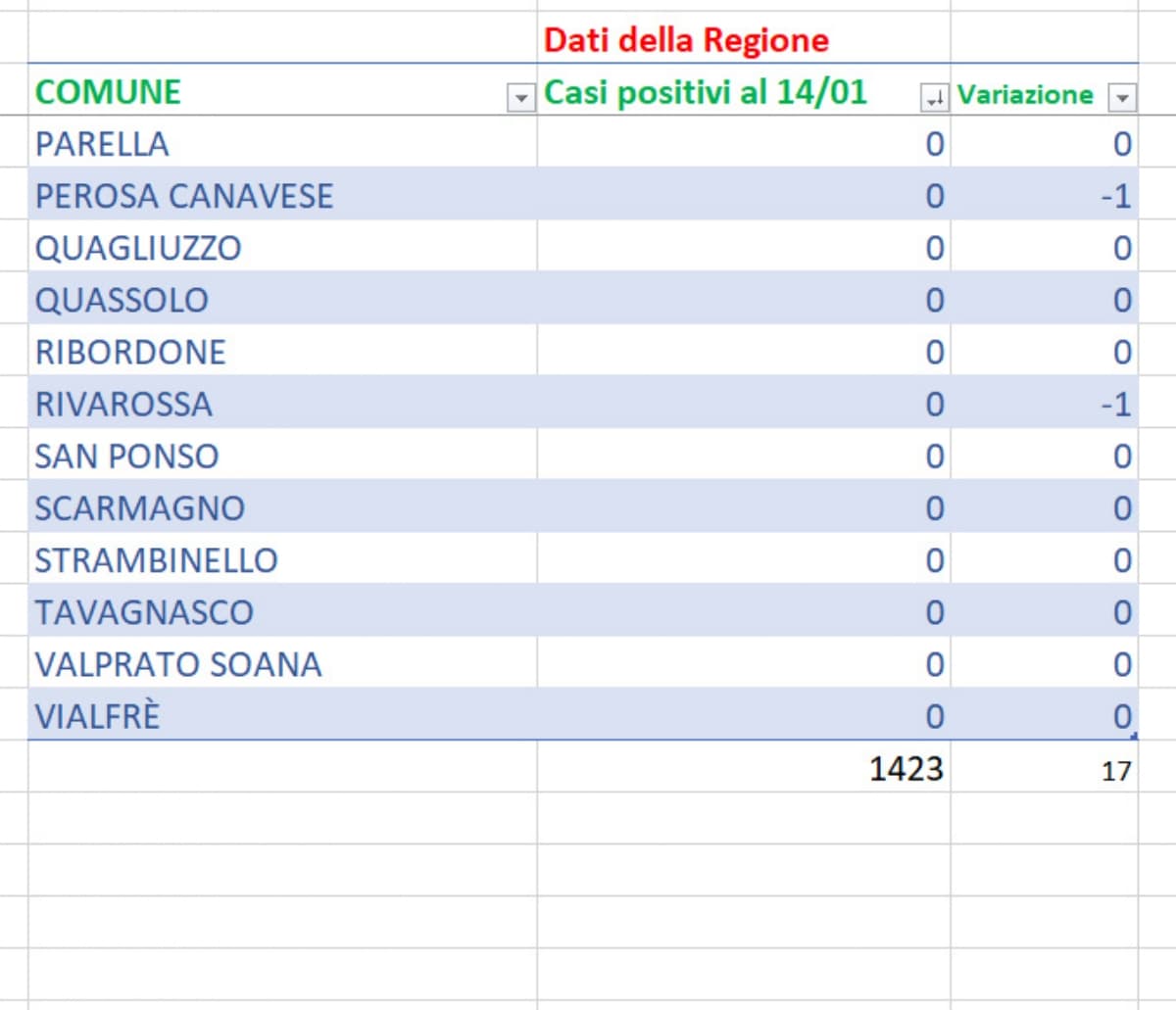Viewport: 1176px width, 1010px height.
Task: Select the SCARMAGNO cell
Action: click(139, 508)
